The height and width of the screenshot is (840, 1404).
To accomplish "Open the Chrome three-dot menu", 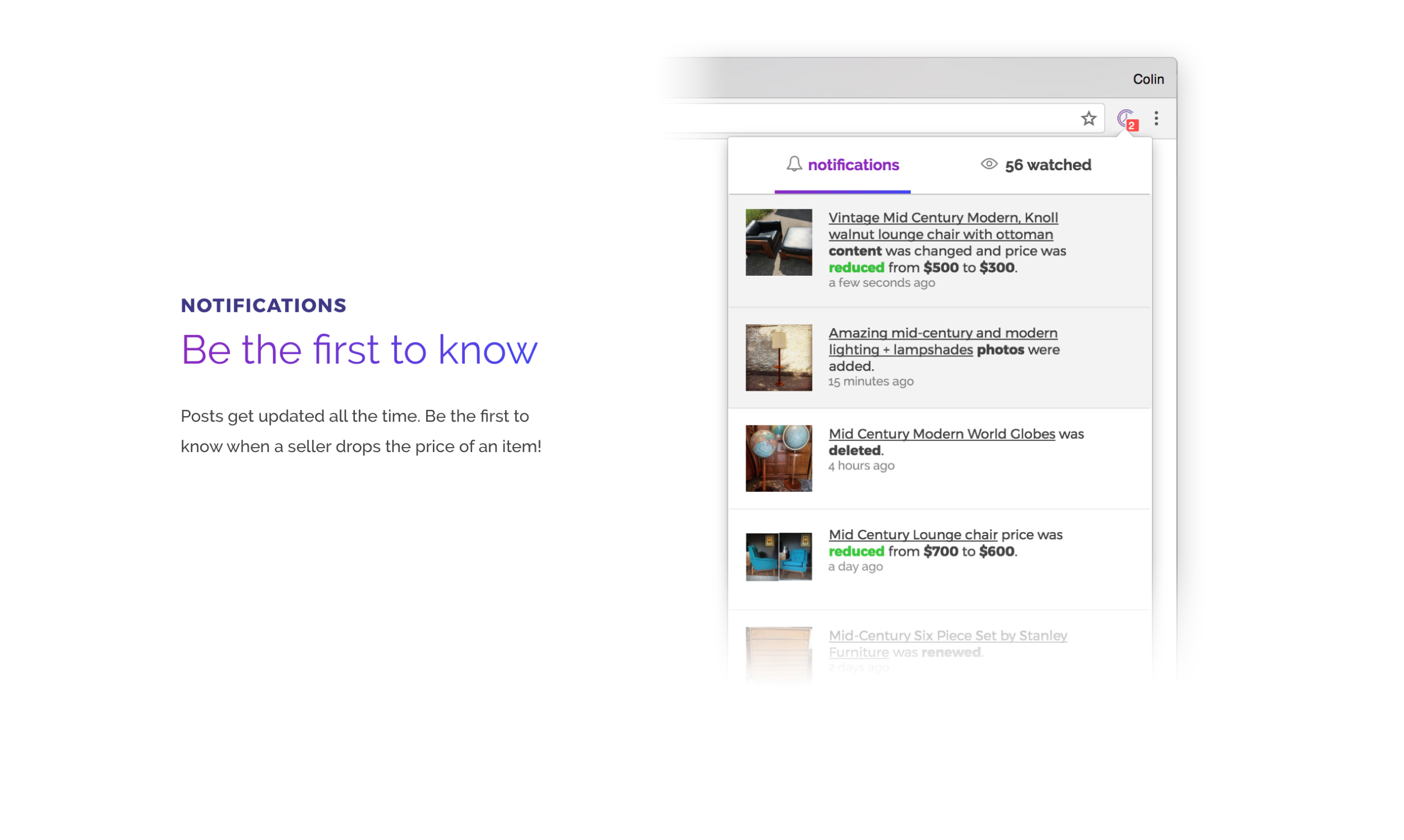I will pos(1156,118).
